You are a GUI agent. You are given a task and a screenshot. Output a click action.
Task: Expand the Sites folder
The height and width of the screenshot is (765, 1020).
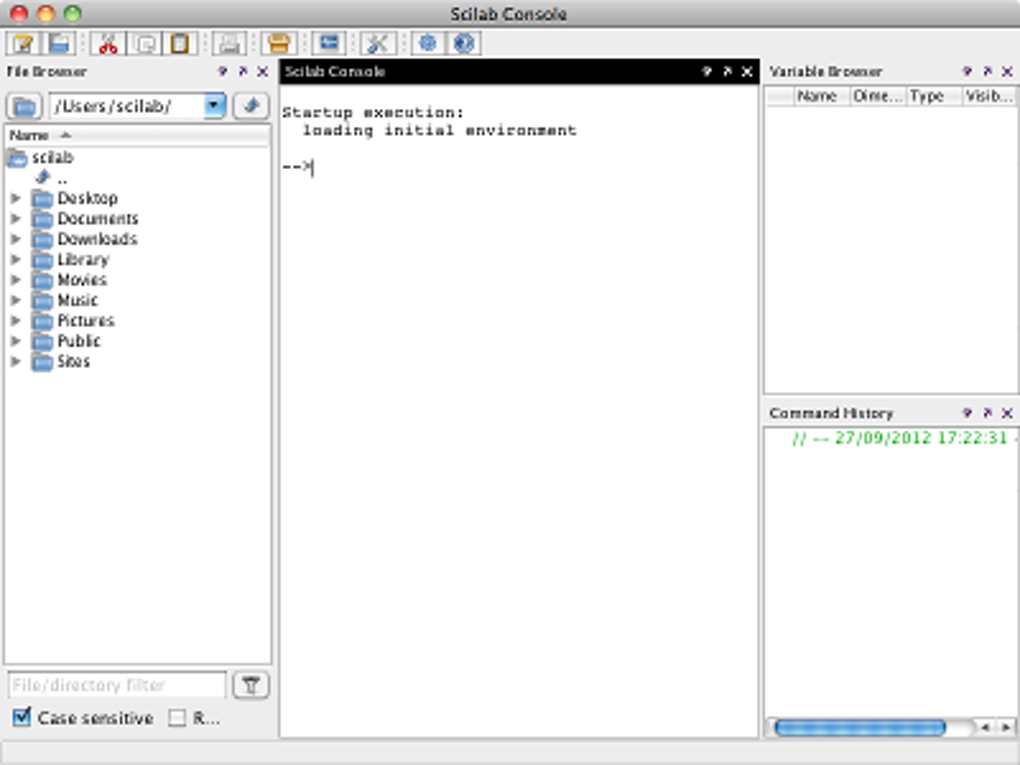16,362
